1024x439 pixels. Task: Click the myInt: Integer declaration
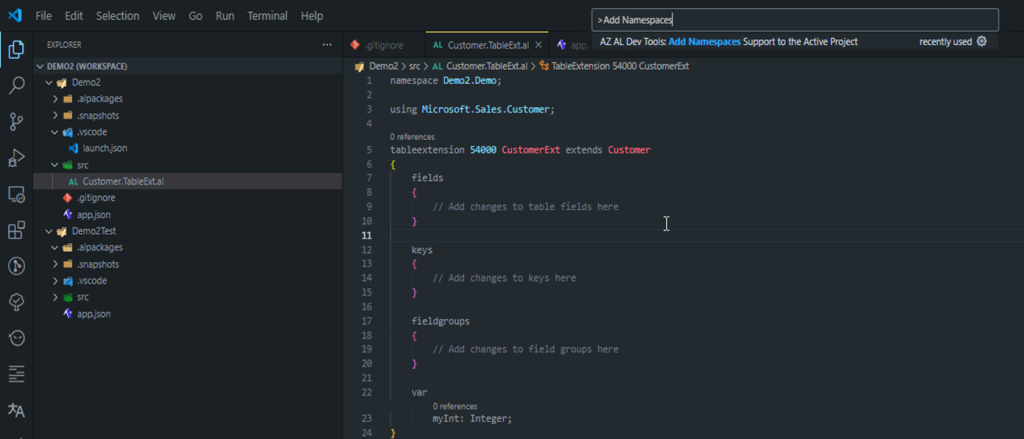pos(473,419)
